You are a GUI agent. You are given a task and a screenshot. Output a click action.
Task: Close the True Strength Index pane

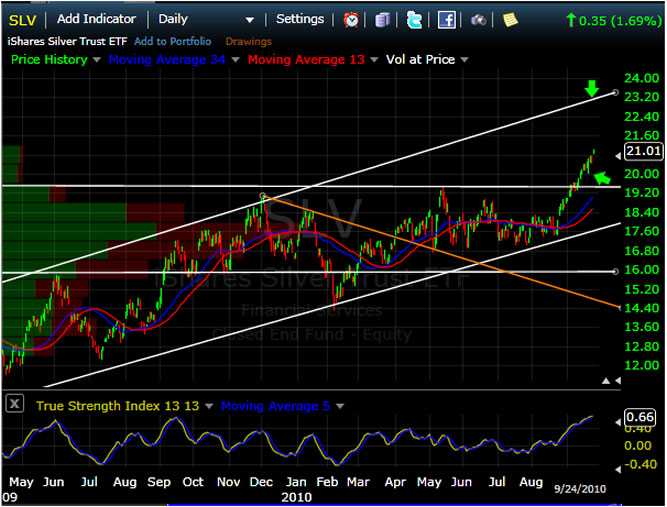pyautogui.click(x=15, y=405)
